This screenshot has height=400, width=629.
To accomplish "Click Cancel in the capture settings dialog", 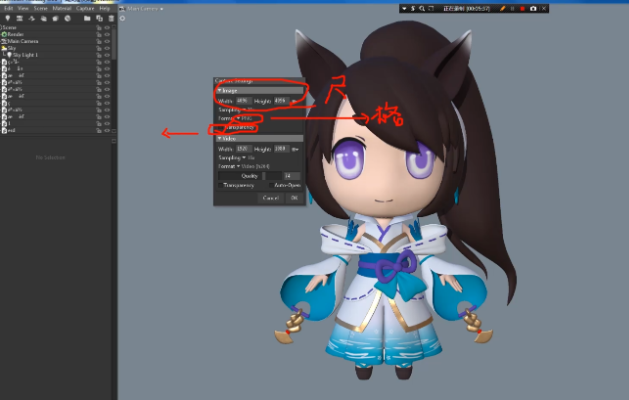I will pos(270,198).
